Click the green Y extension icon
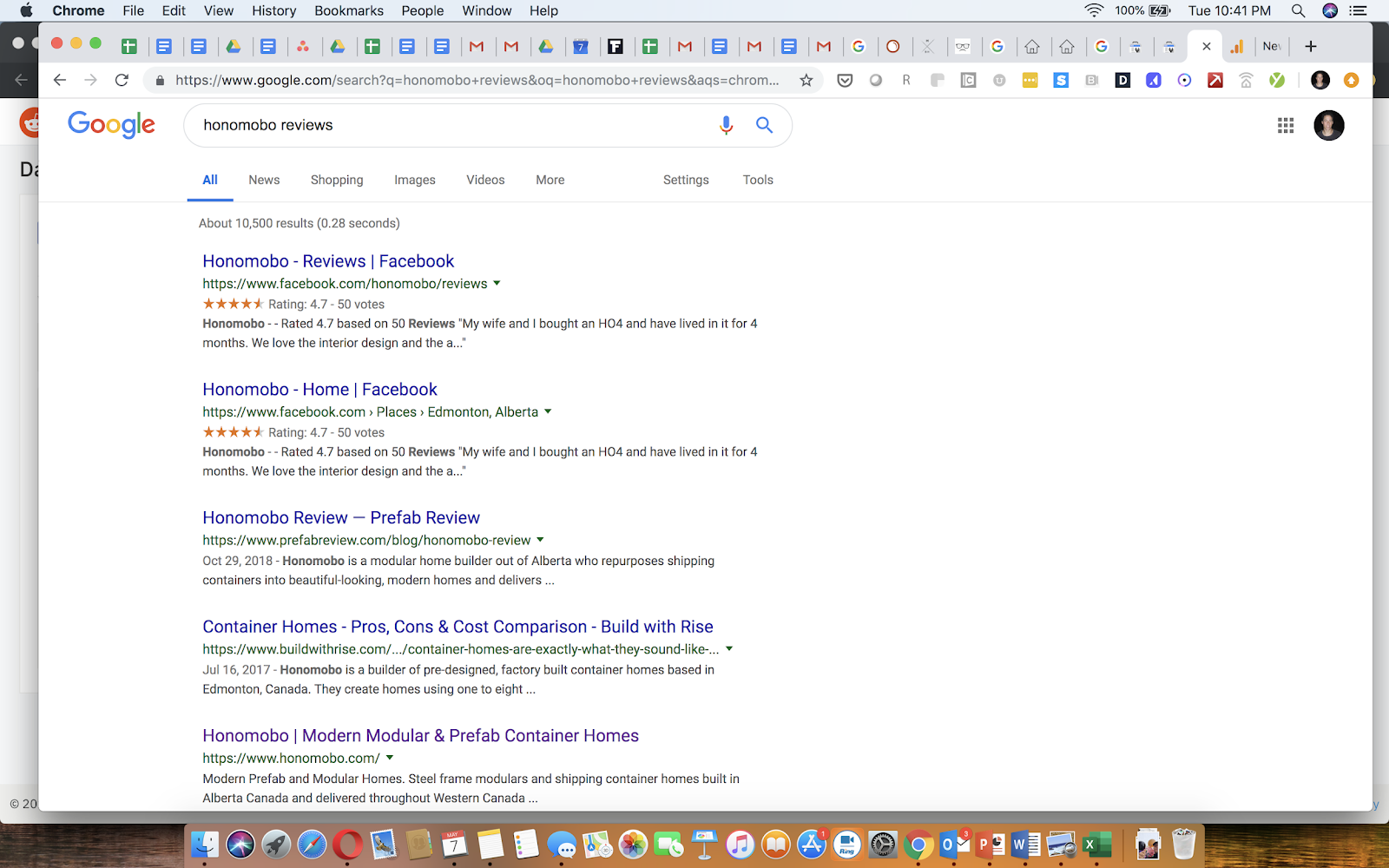This screenshot has width=1389, height=868. [x=1277, y=80]
